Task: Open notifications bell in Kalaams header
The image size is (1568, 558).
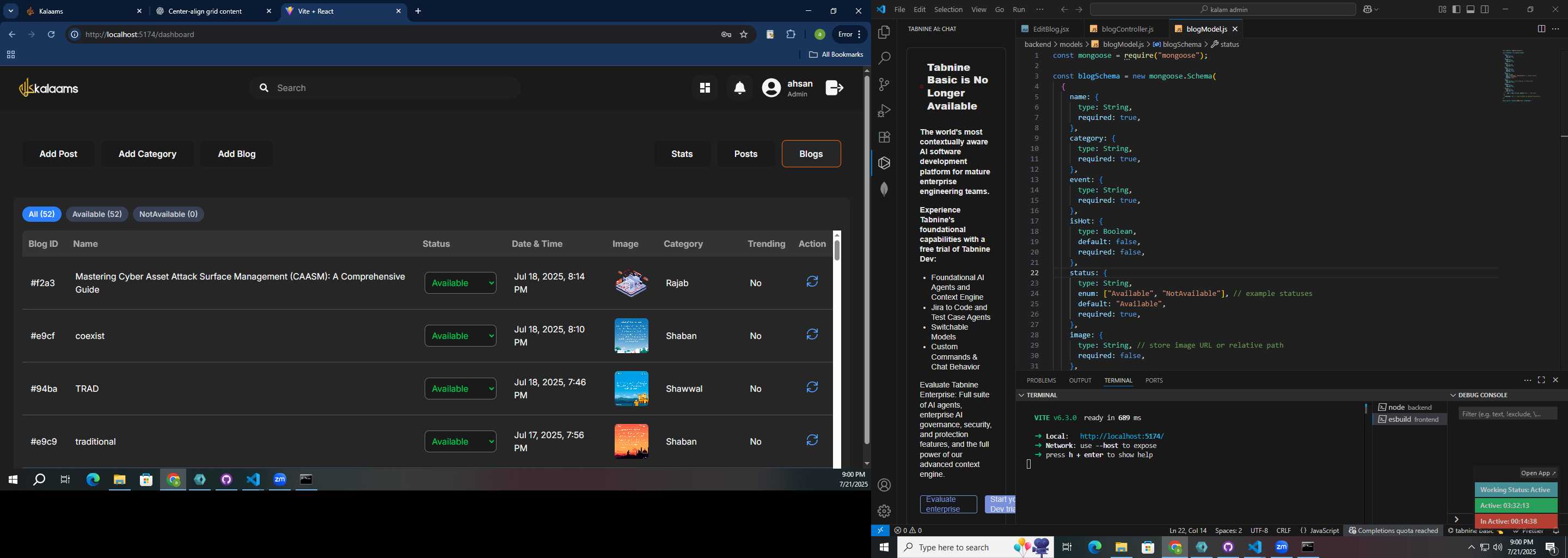Action: 739,88
